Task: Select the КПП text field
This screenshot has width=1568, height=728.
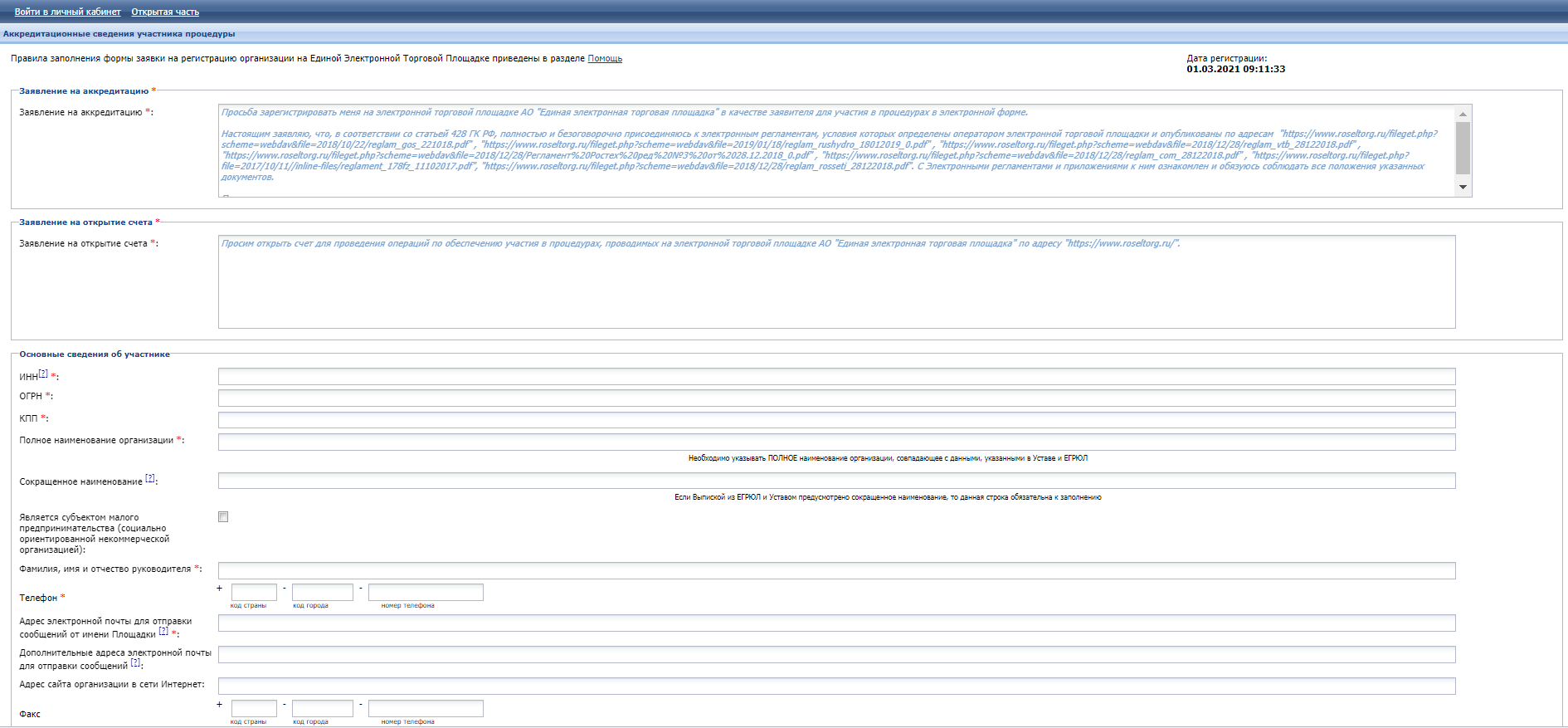Action: 836,420
